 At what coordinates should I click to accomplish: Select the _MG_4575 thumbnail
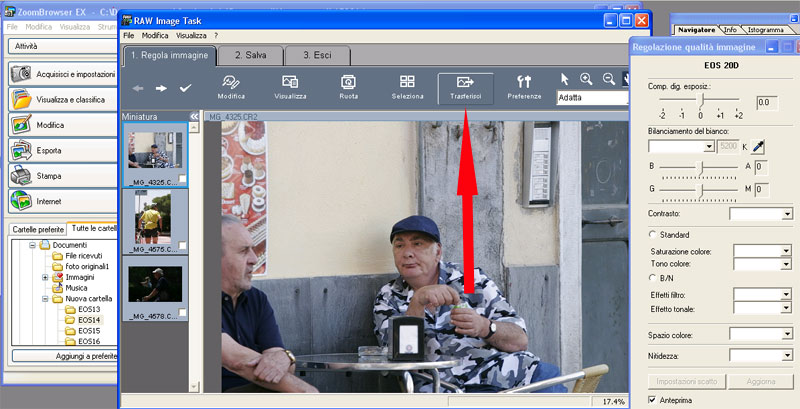pyautogui.click(x=155, y=217)
